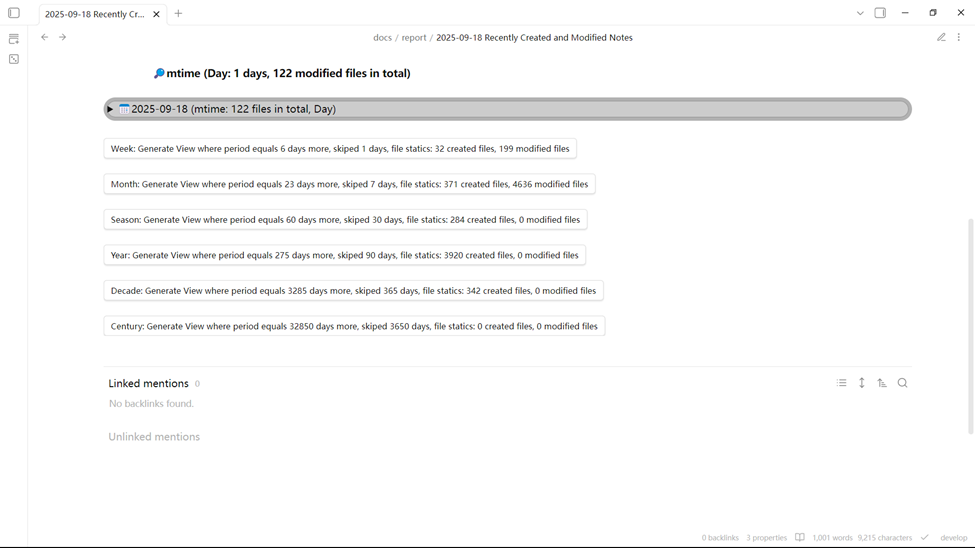Viewport: 975px width, 548px height.
Task: Click the ribbon icon below the sidebar toggle
Action: pos(14,39)
